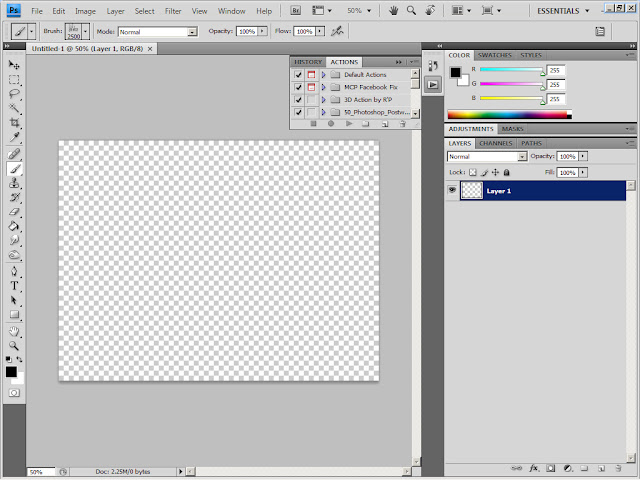The width and height of the screenshot is (640, 480).
Task: Pick a color from the spectrum ramp
Action: (509, 115)
